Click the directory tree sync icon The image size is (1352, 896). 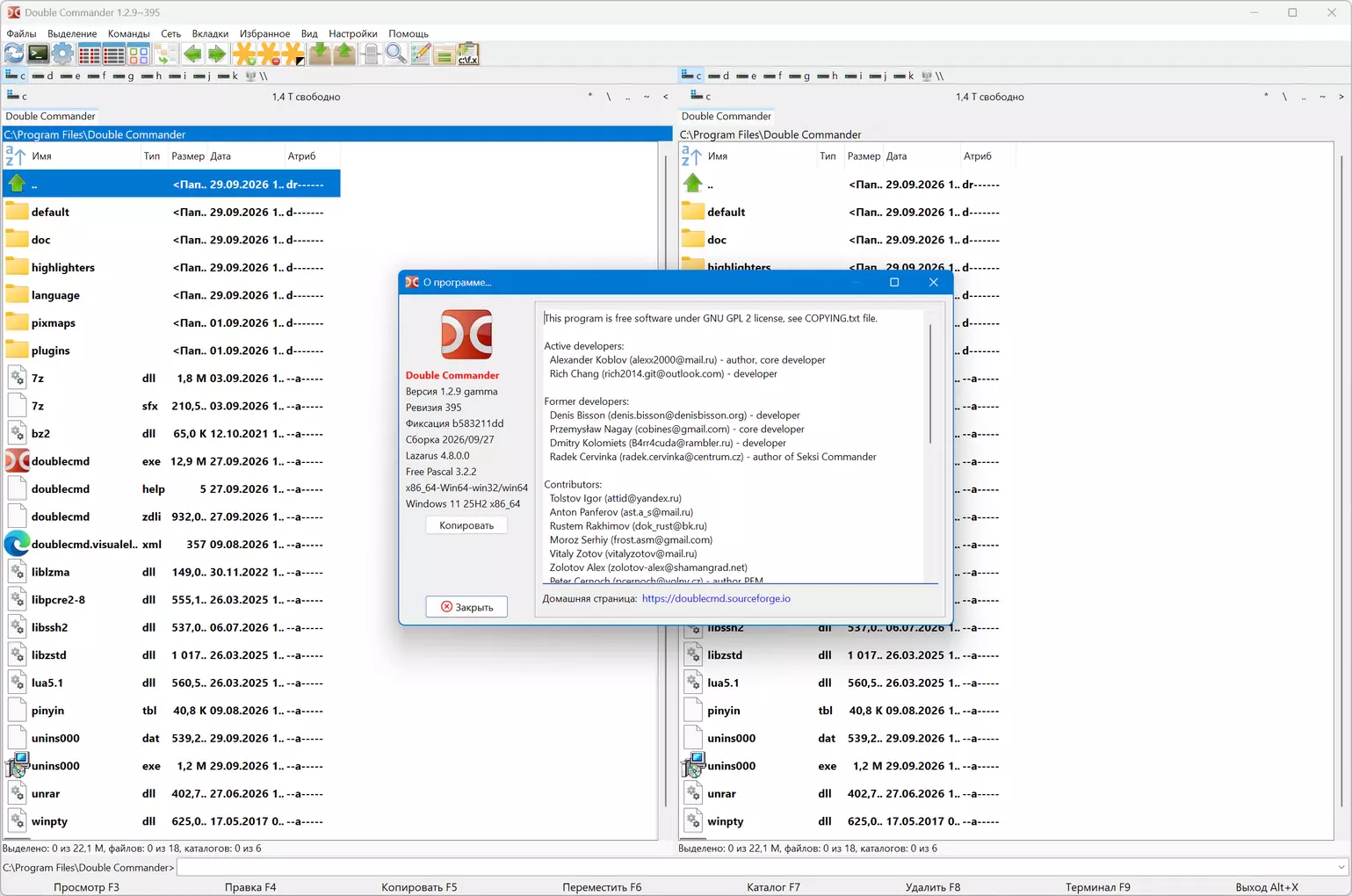click(165, 54)
